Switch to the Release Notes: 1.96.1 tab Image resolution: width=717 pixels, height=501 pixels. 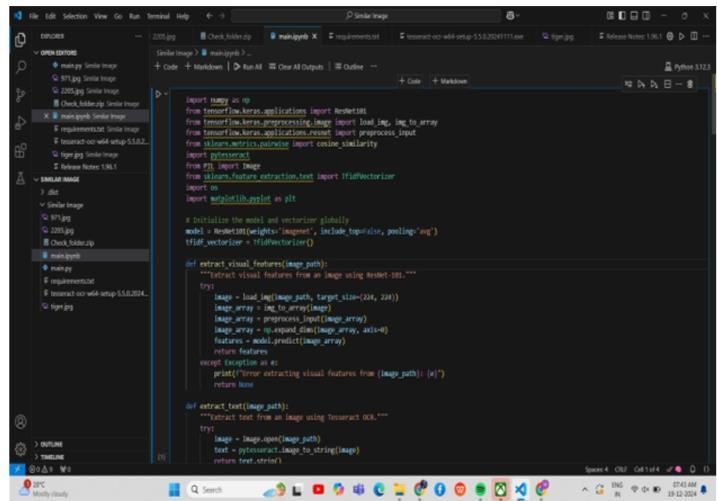630,36
